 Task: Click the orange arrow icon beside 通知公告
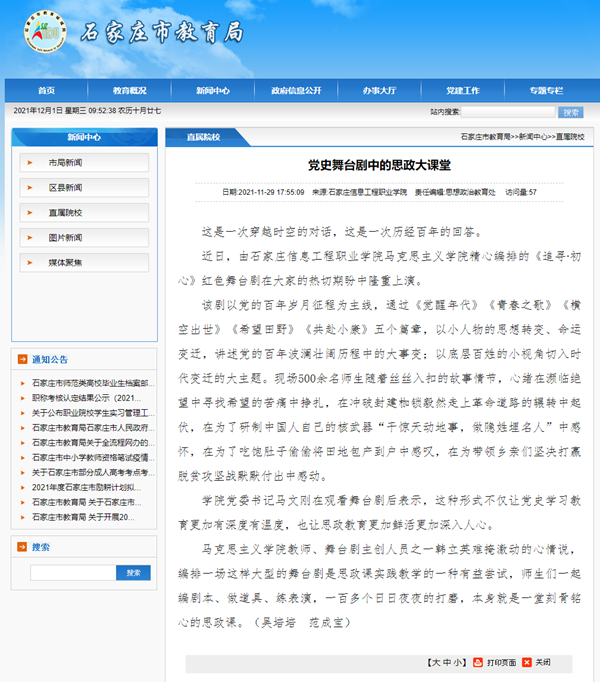click(22, 359)
